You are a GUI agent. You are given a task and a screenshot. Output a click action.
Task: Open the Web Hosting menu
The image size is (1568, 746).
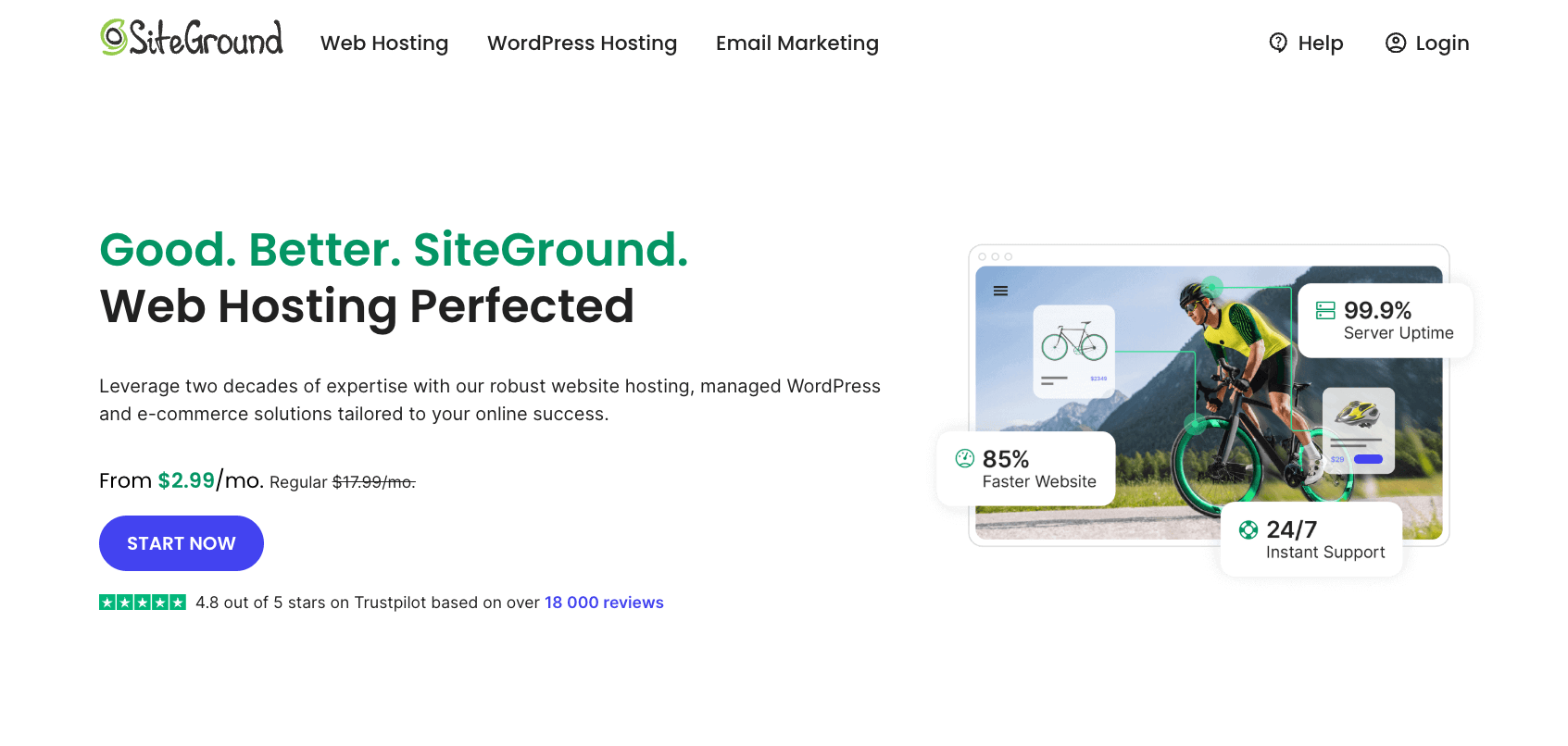click(384, 43)
